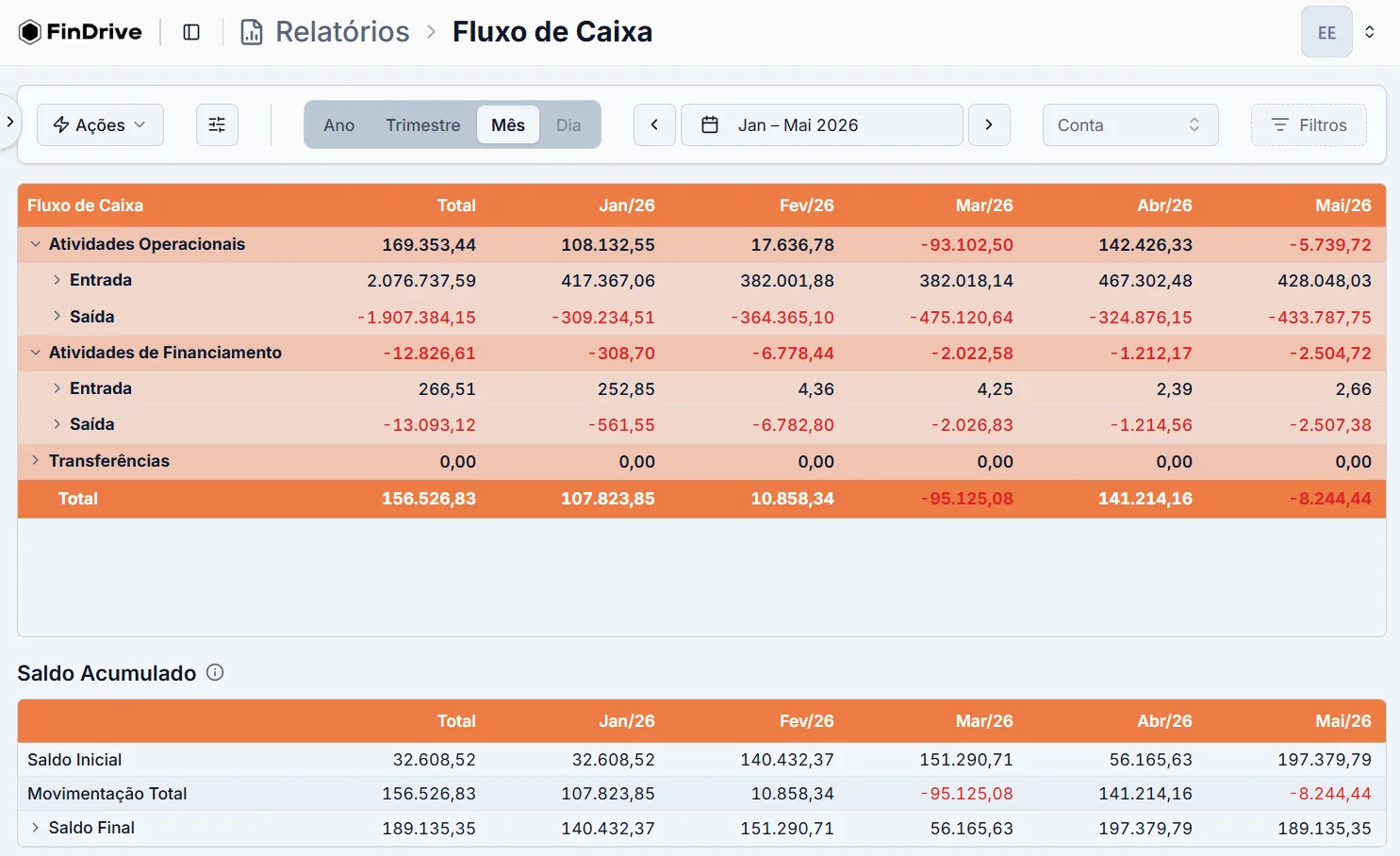Image resolution: width=1400 pixels, height=856 pixels.
Task: Expand Saída under Atividades Operacionais
Action: (x=57, y=316)
